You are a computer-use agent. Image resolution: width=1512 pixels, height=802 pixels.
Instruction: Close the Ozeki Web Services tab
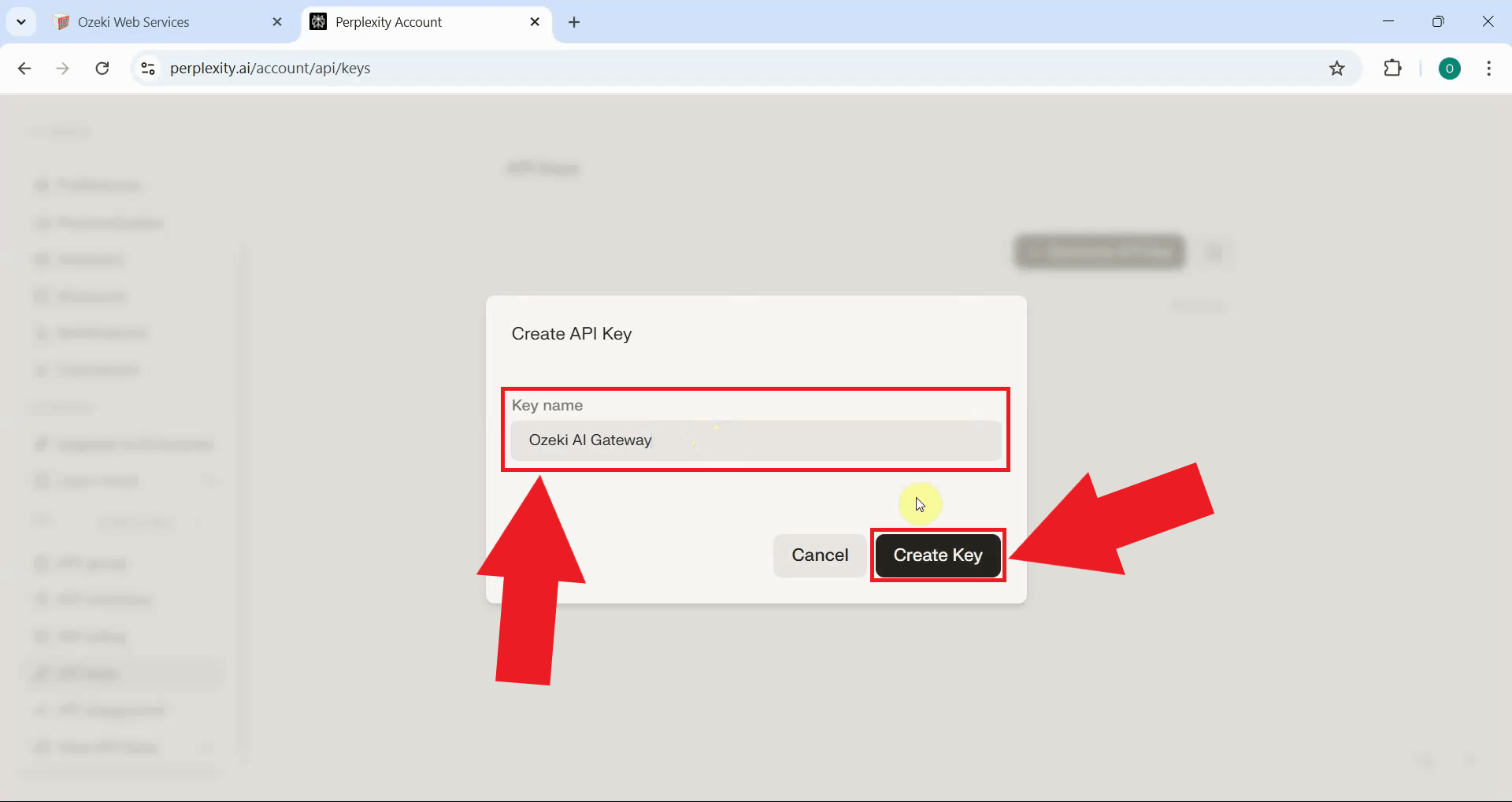(x=277, y=22)
